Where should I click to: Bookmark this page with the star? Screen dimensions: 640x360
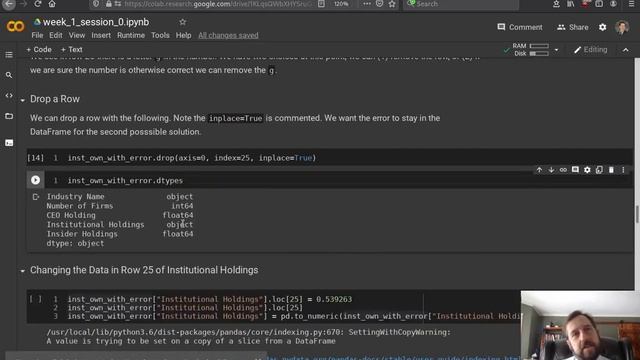click(392, 4)
